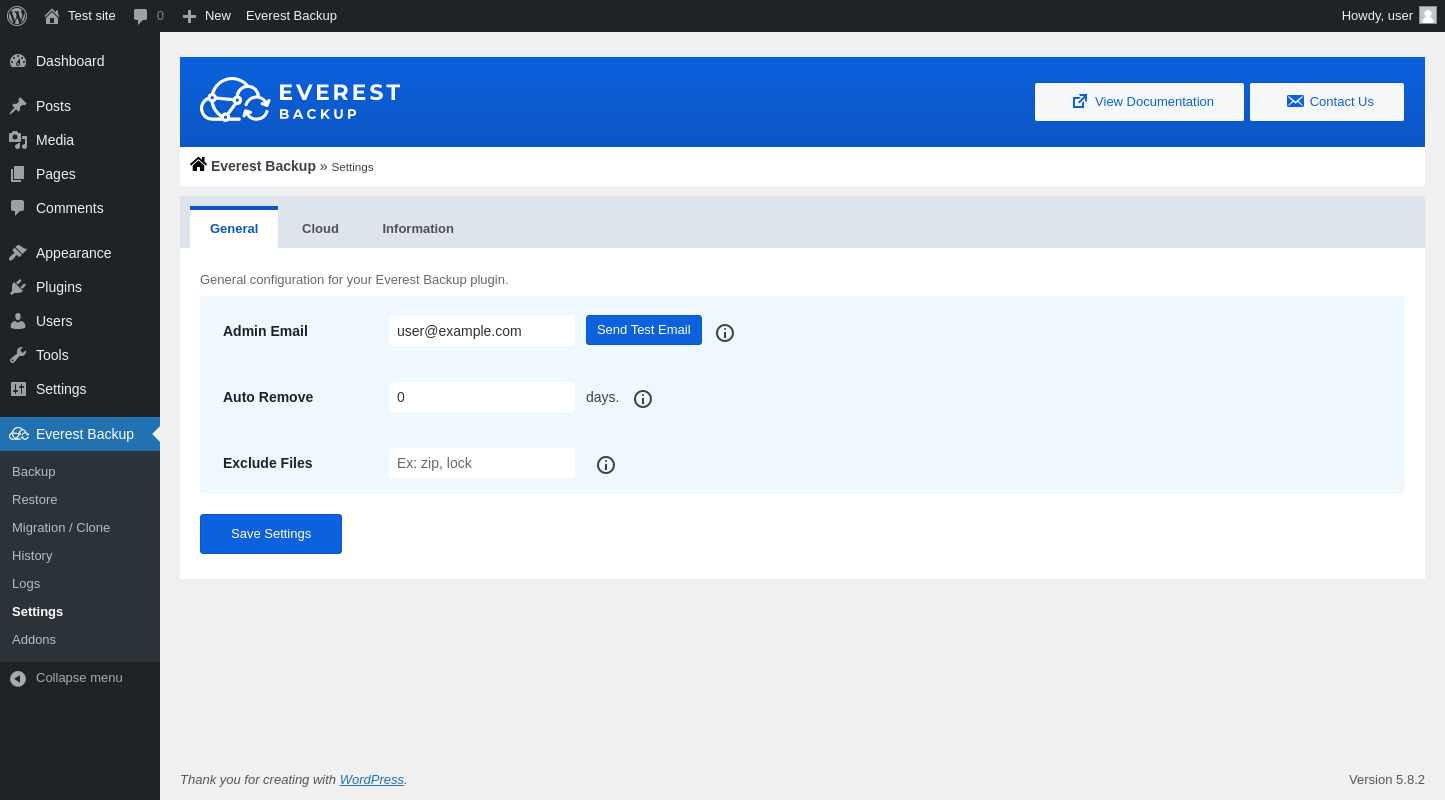The image size is (1445, 800).
Task: Click the Collapse menu arrow icon
Action: [x=18, y=678]
